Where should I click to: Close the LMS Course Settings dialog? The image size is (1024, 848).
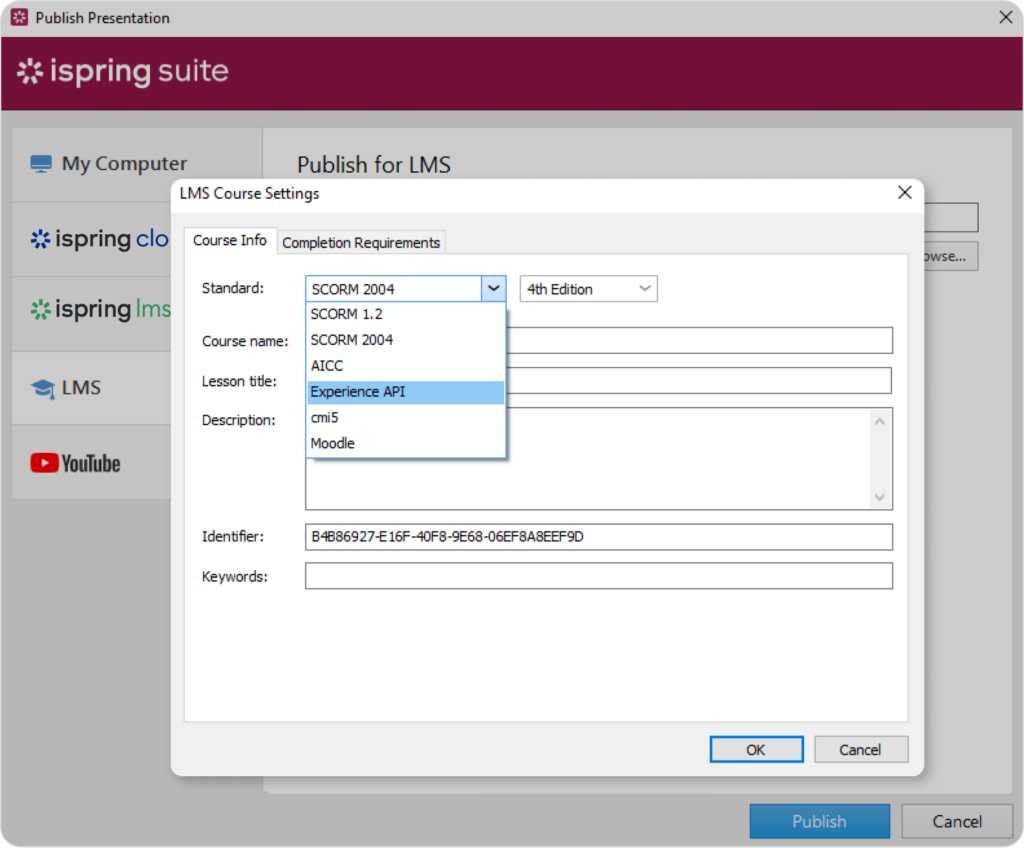click(904, 193)
